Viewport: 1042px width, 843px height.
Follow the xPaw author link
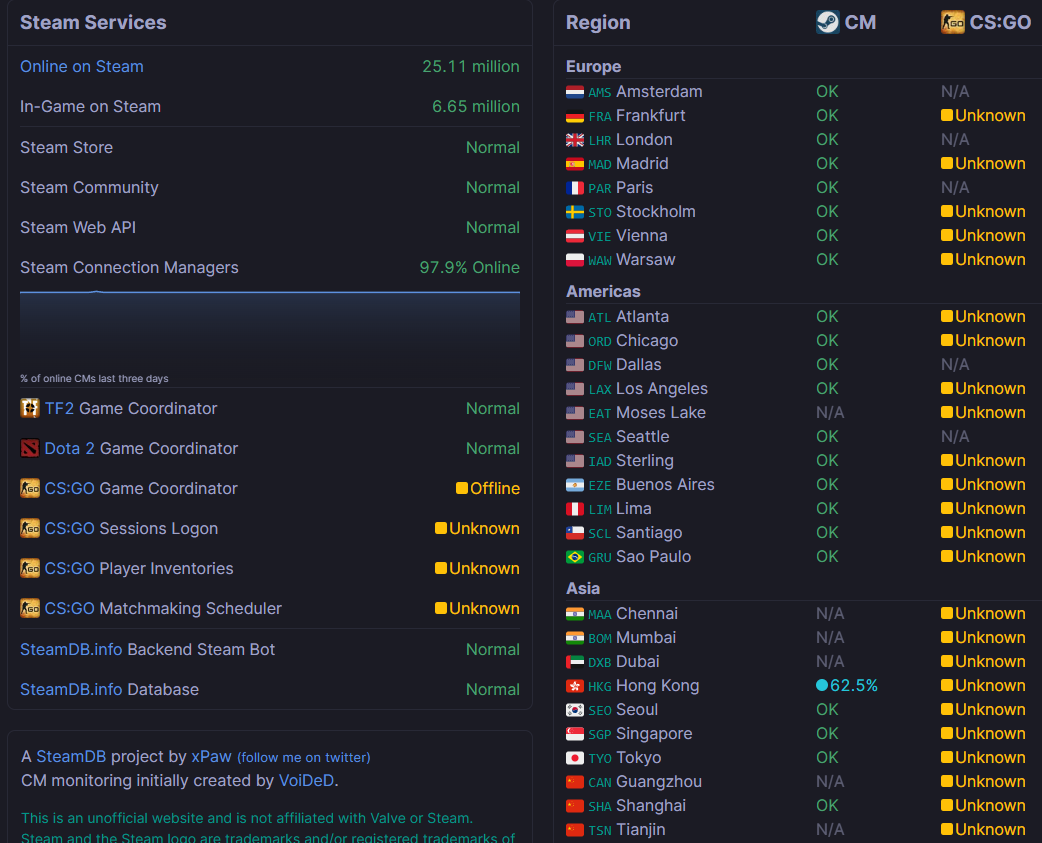pos(211,757)
